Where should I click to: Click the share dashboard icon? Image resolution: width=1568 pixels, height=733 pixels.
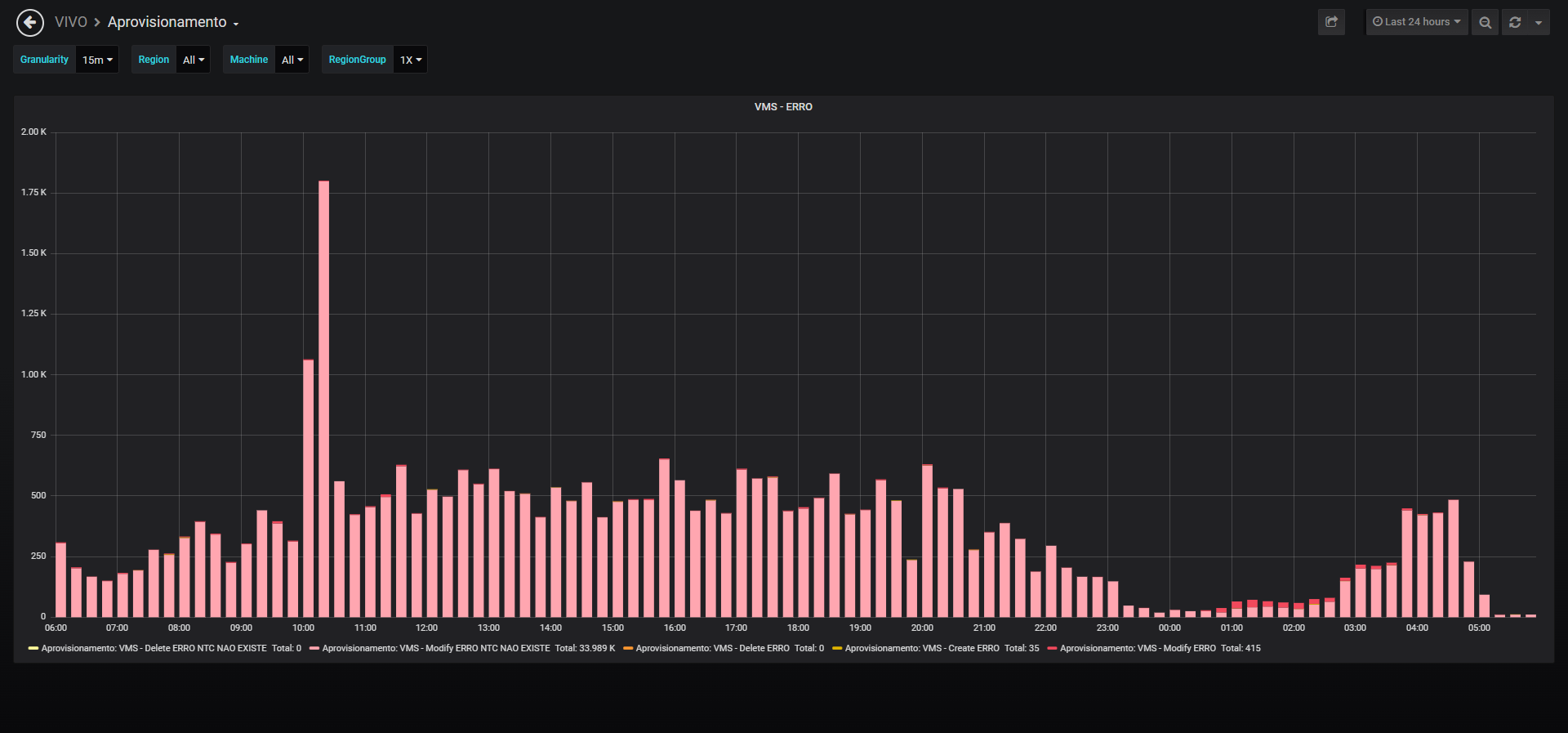coord(1331,22)
